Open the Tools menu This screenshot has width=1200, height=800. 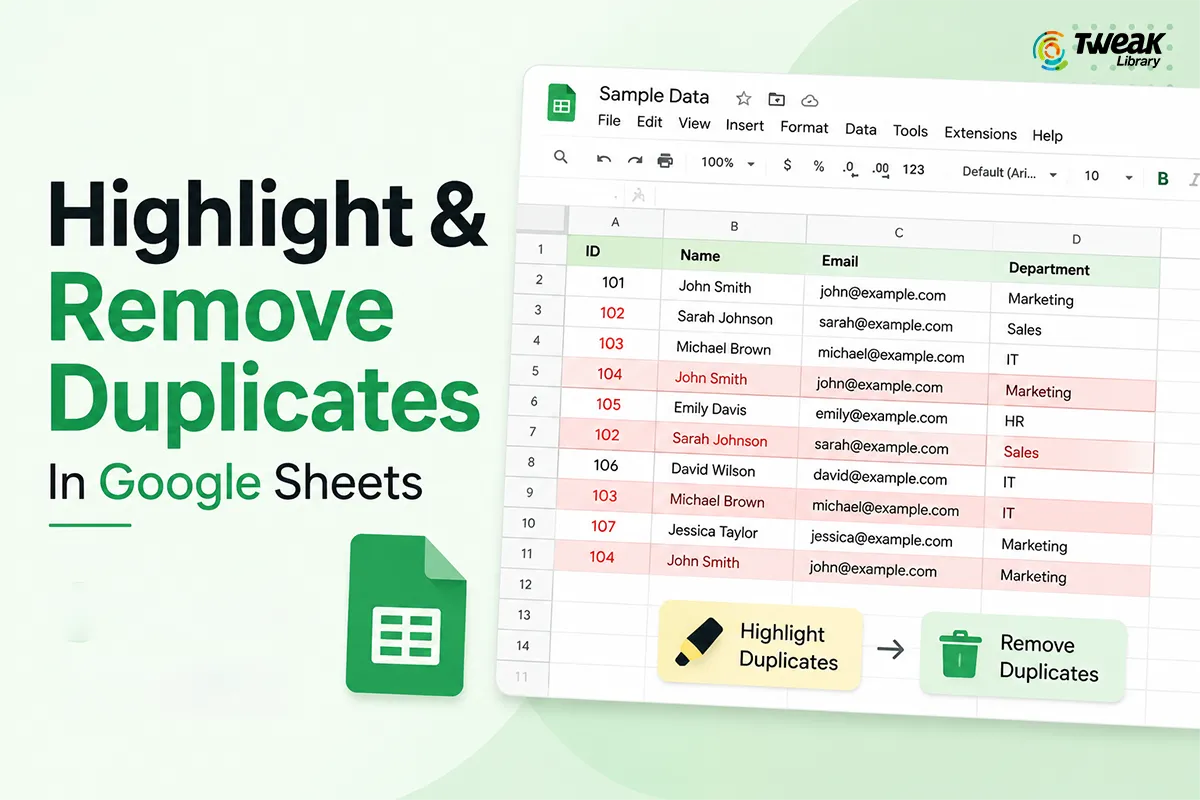pyautogui.click(x=910, y=131)
